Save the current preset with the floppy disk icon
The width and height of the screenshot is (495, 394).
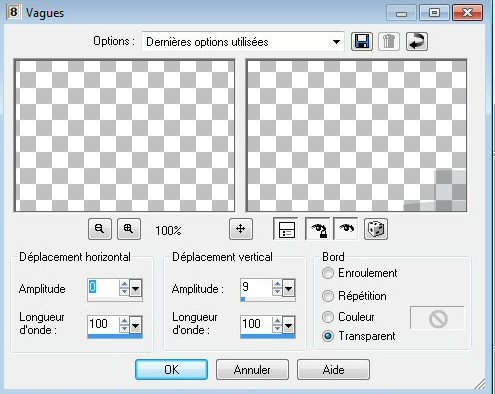pyautogui.click(x=362, y=42)
